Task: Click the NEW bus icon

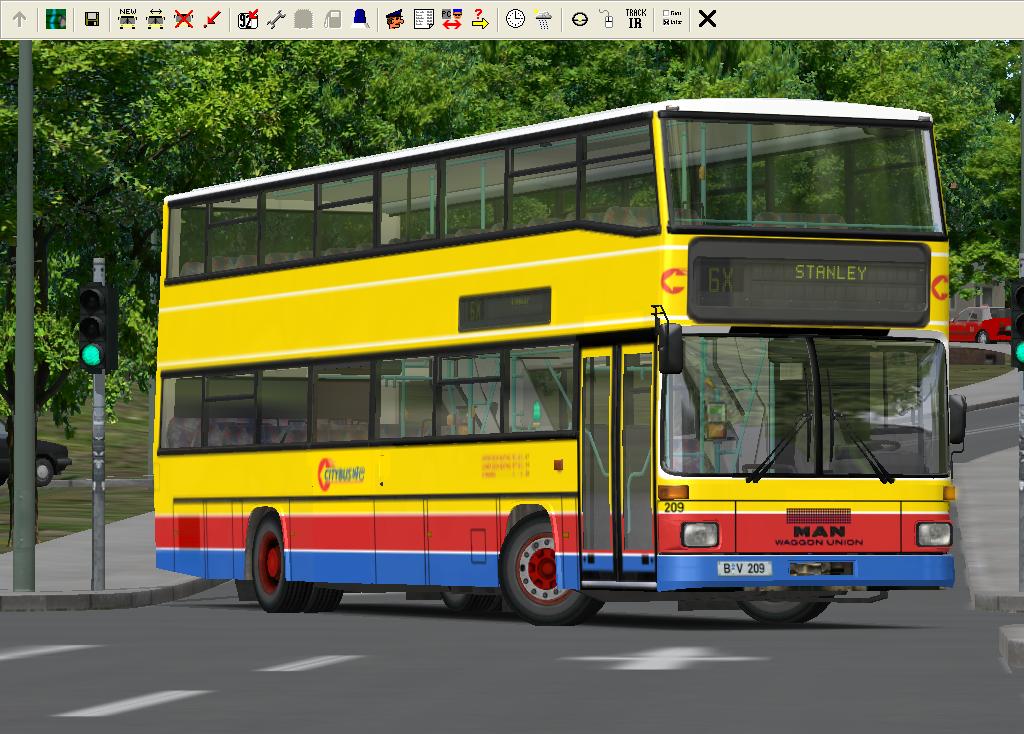Action: tap(127, 19)
